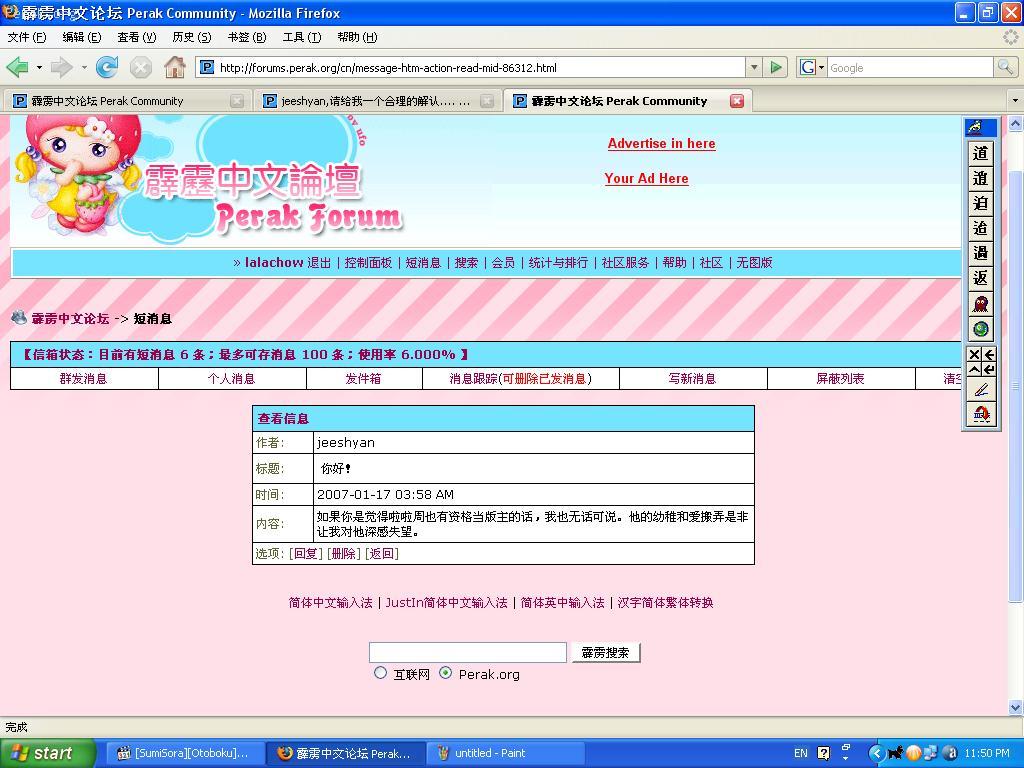Click the page vertical scrollbar thumb

coord(1016,385)
